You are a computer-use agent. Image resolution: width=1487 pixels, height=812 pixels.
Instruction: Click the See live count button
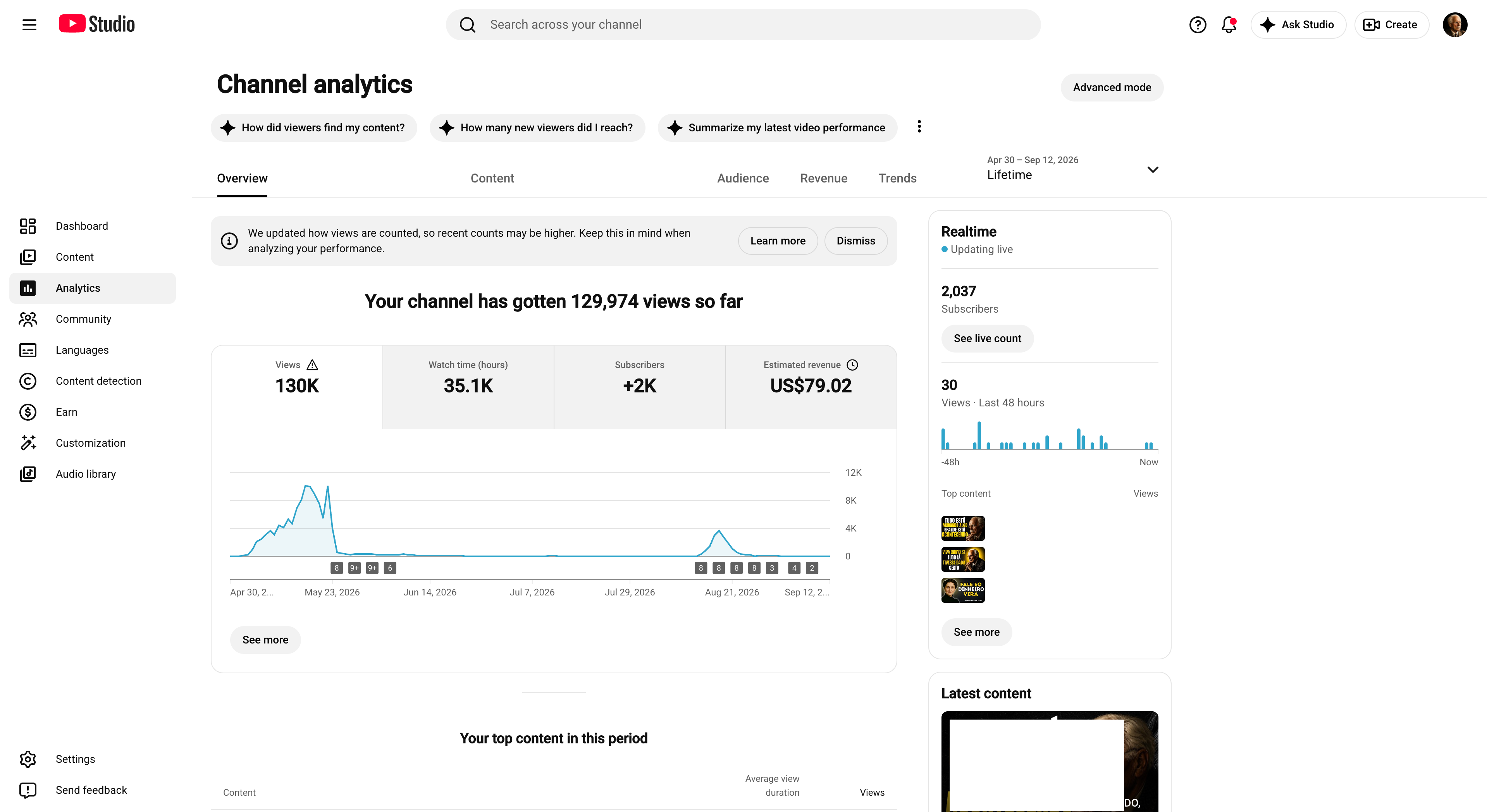click(x=987, y=339)
